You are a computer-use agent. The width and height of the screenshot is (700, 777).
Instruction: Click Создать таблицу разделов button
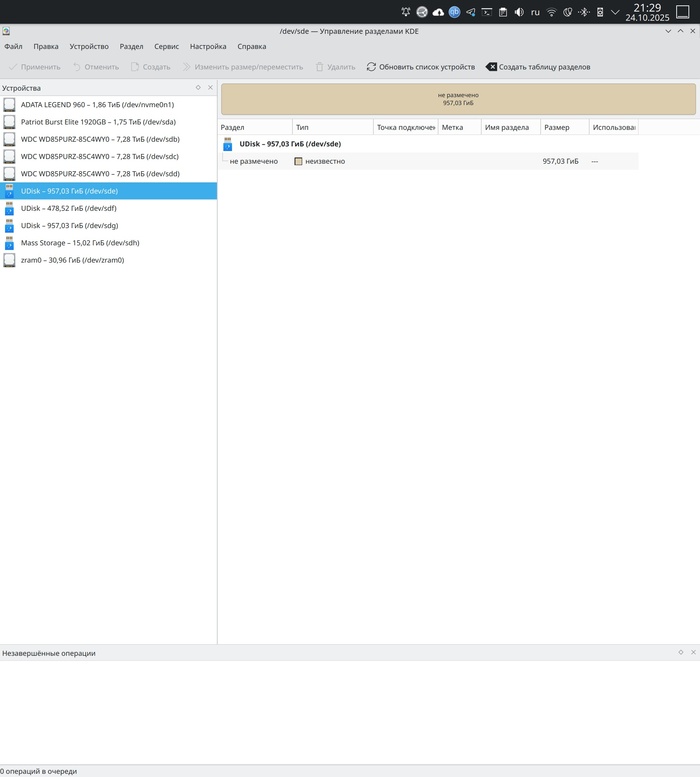[x=538, y=67]
